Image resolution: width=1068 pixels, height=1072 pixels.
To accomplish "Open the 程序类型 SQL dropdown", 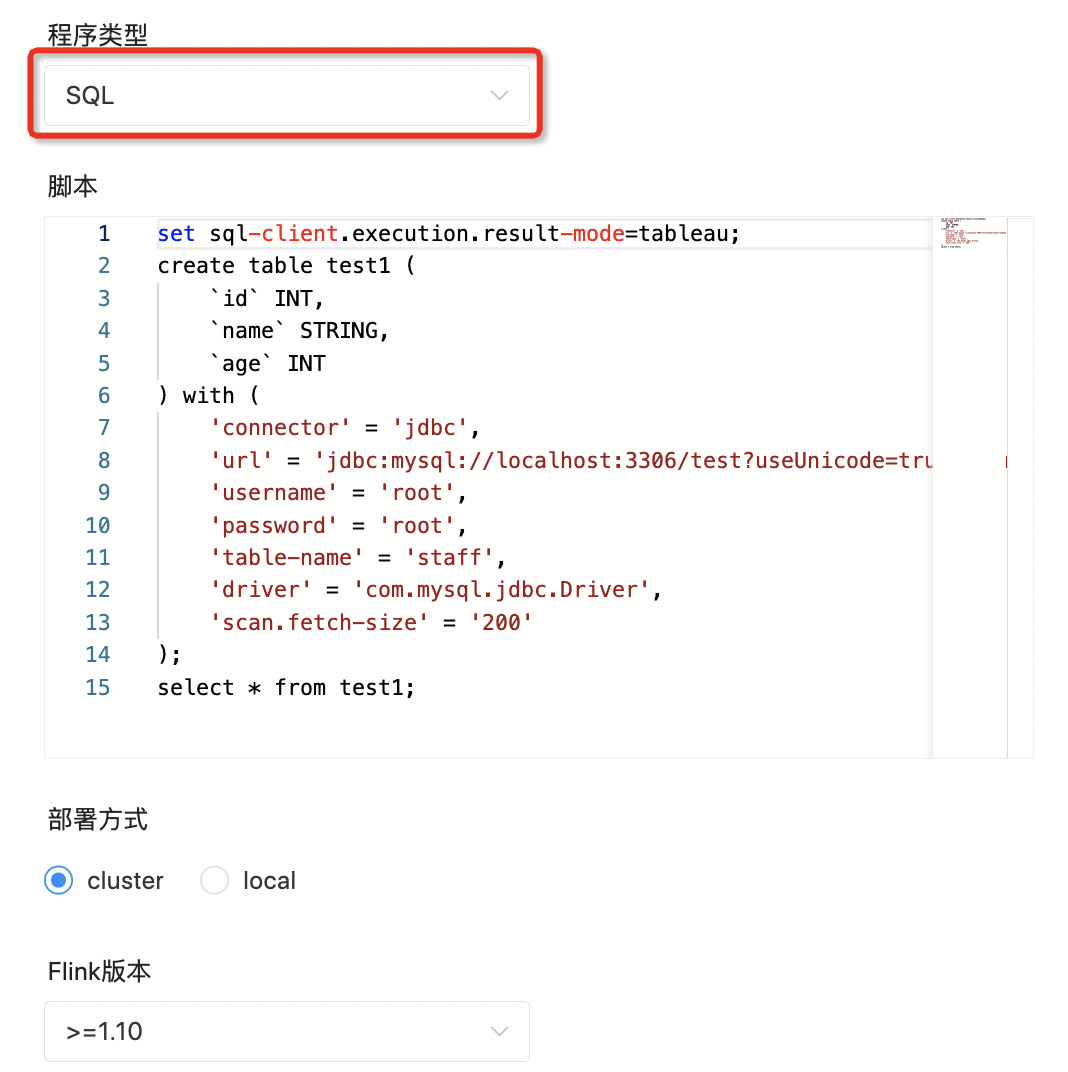I will coord(287,95).
